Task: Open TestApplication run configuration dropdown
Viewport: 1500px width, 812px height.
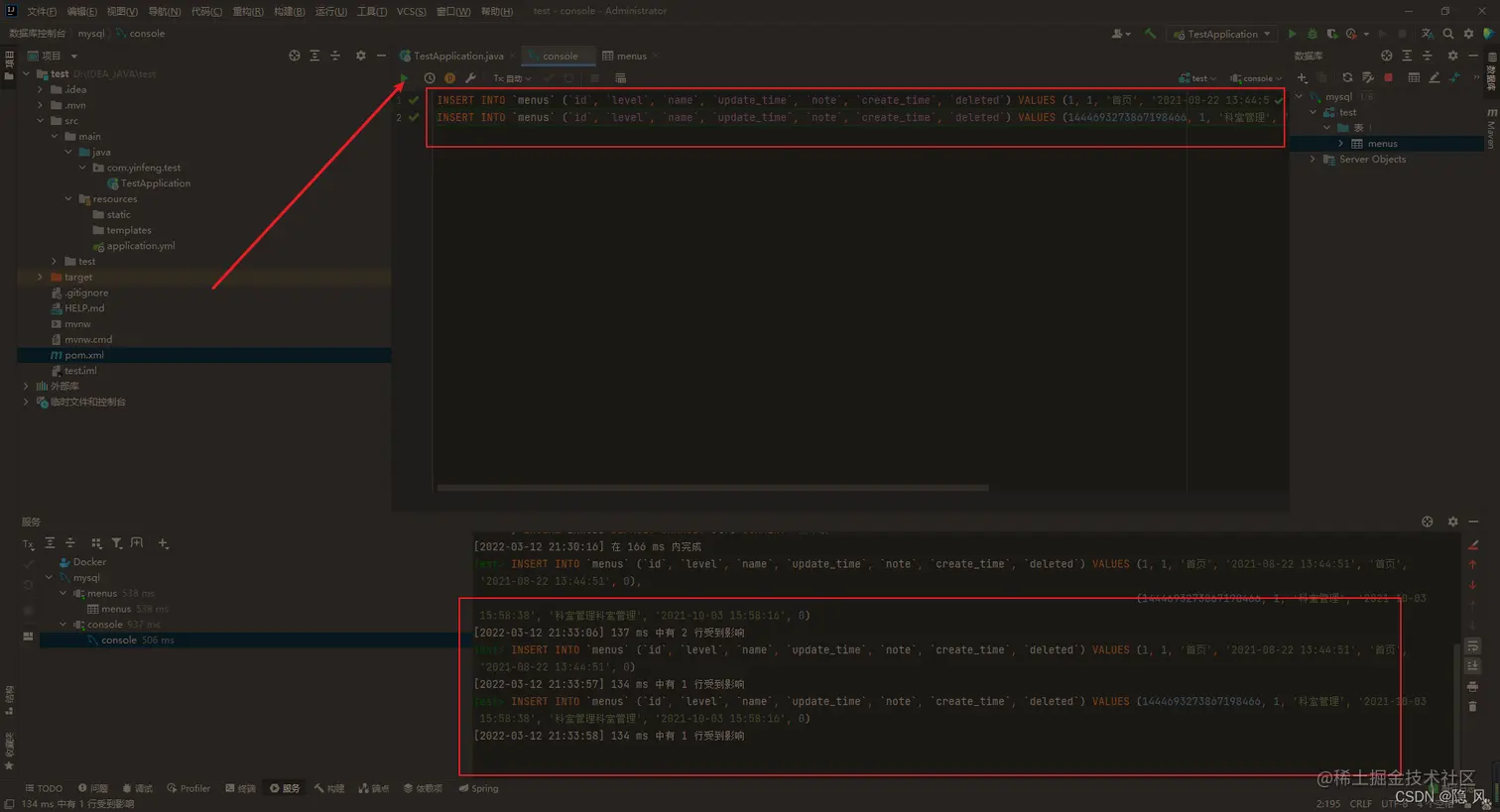Action: (x=1222, y=34)
